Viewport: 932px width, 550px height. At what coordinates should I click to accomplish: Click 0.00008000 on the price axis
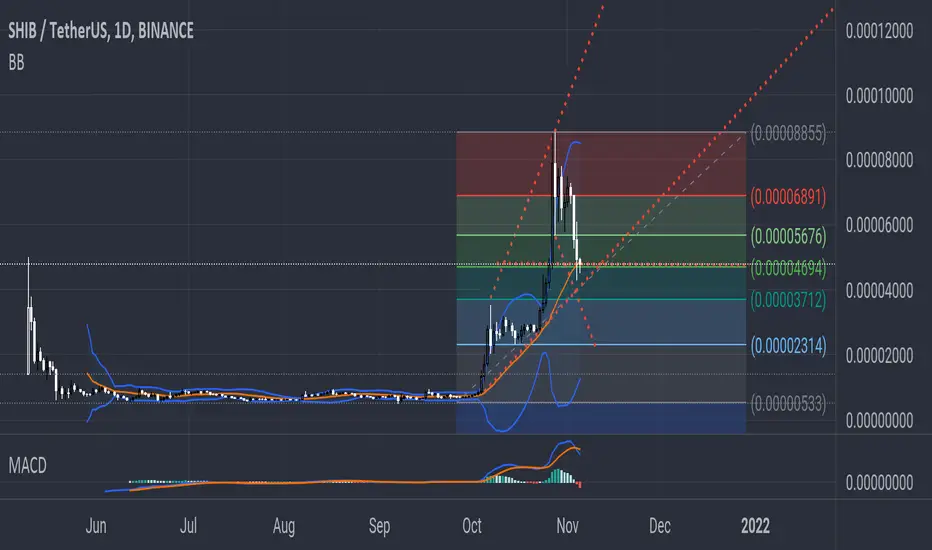click(879, 160)
